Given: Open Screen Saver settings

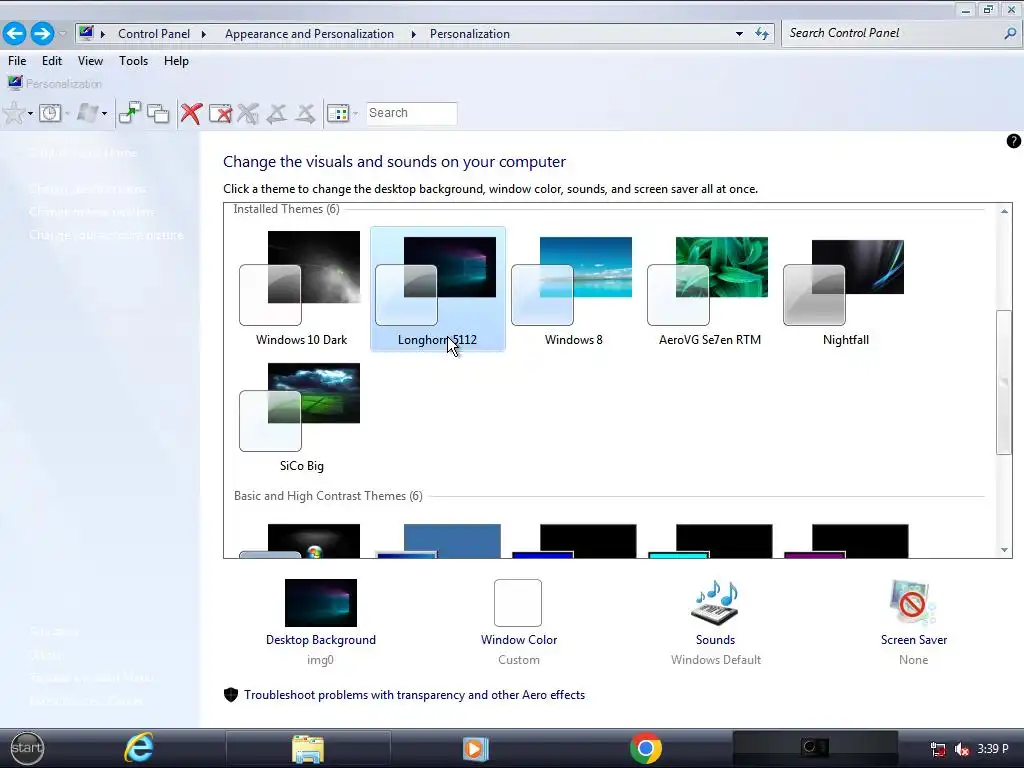Looking at the screenshot, I should (x=914, y=622).
